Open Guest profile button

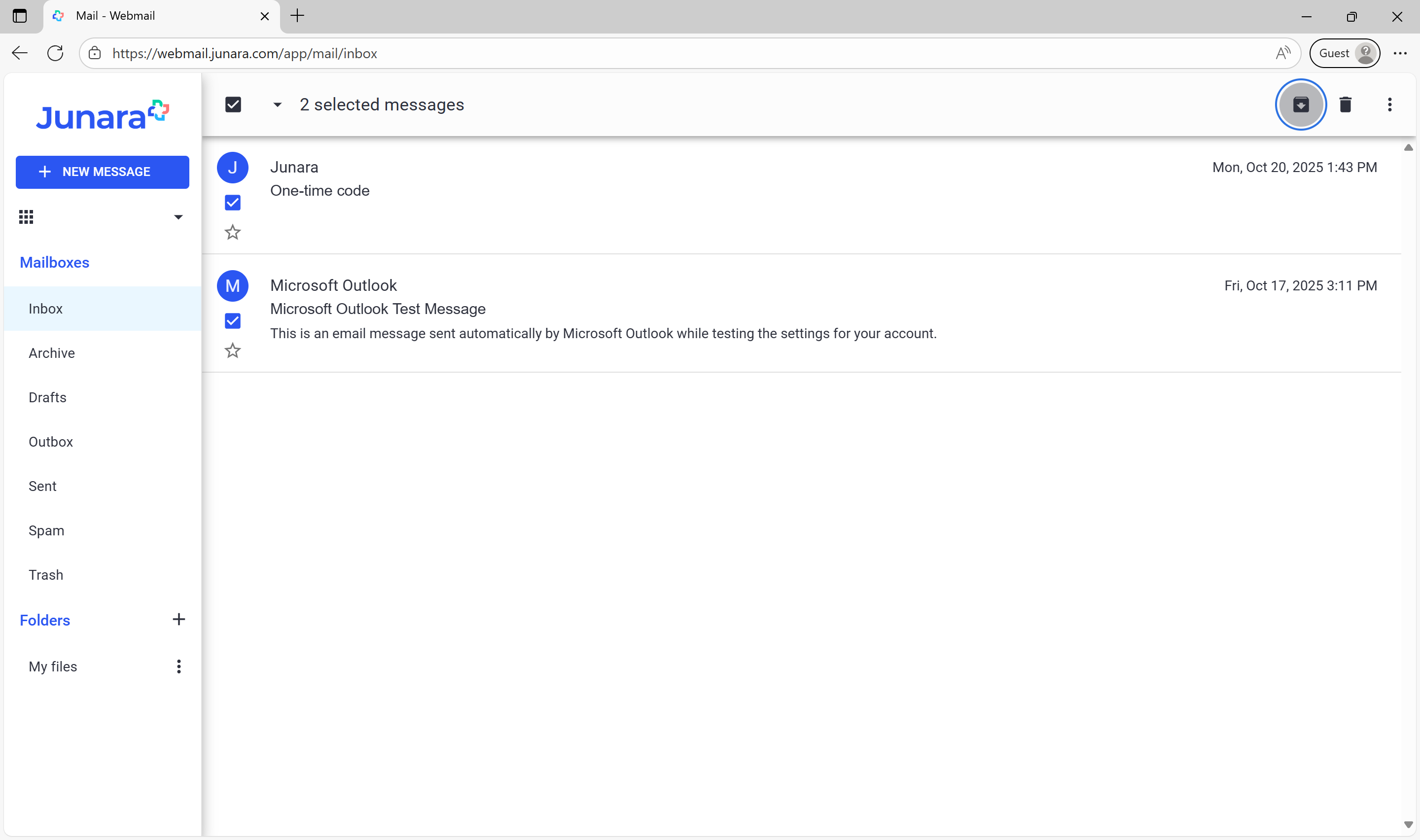click(x=1345, y=53)
